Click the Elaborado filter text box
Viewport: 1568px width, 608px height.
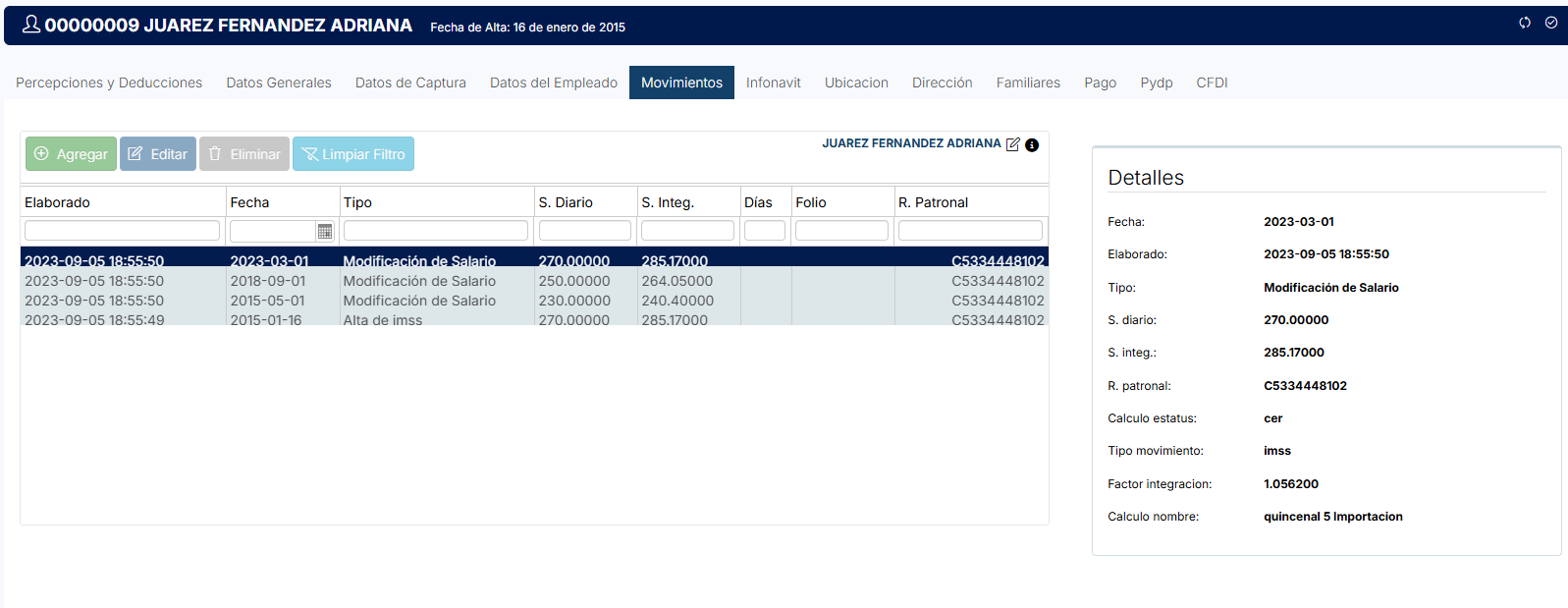coord(122,231)
